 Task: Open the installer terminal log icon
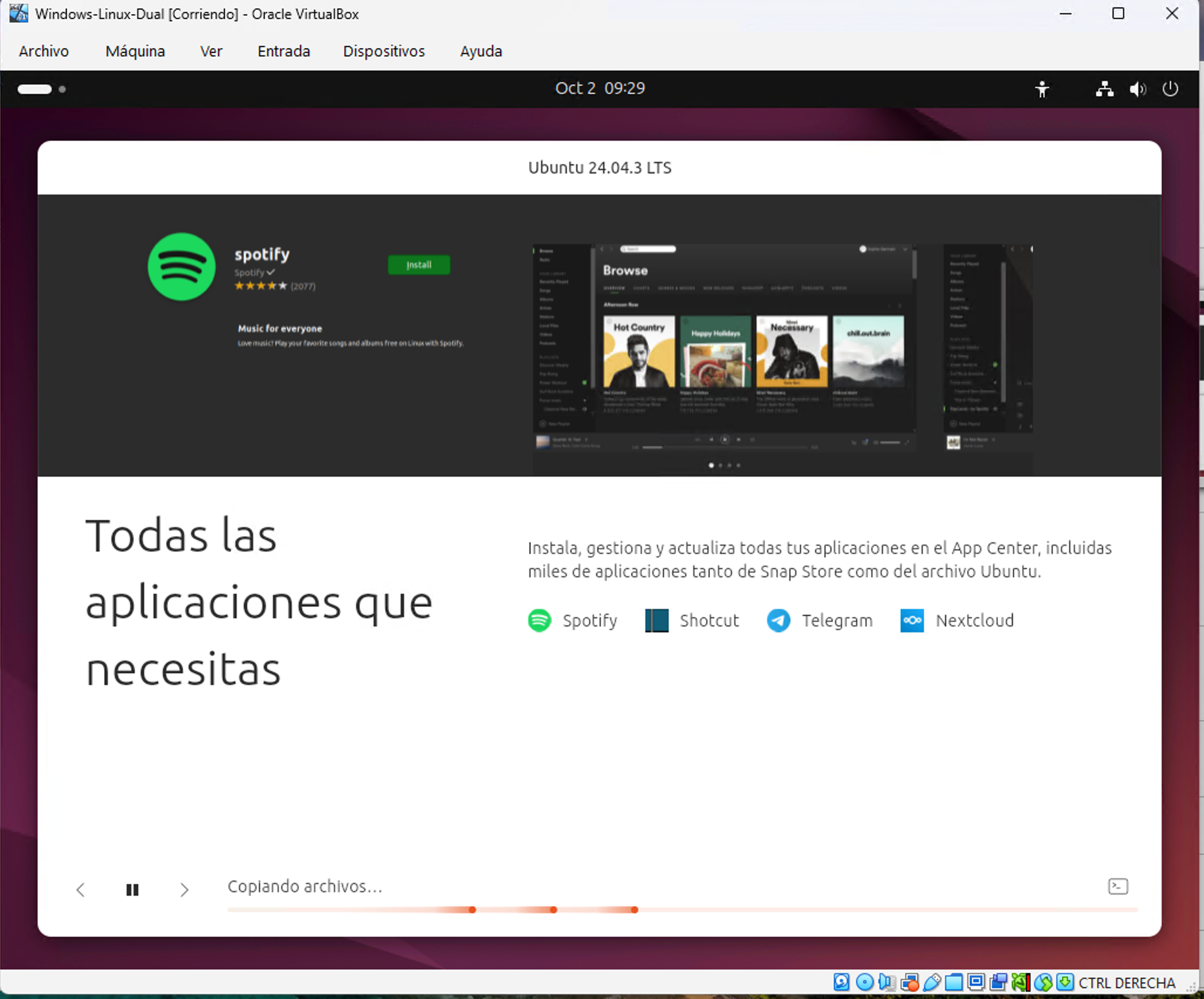coord(1118,887)
